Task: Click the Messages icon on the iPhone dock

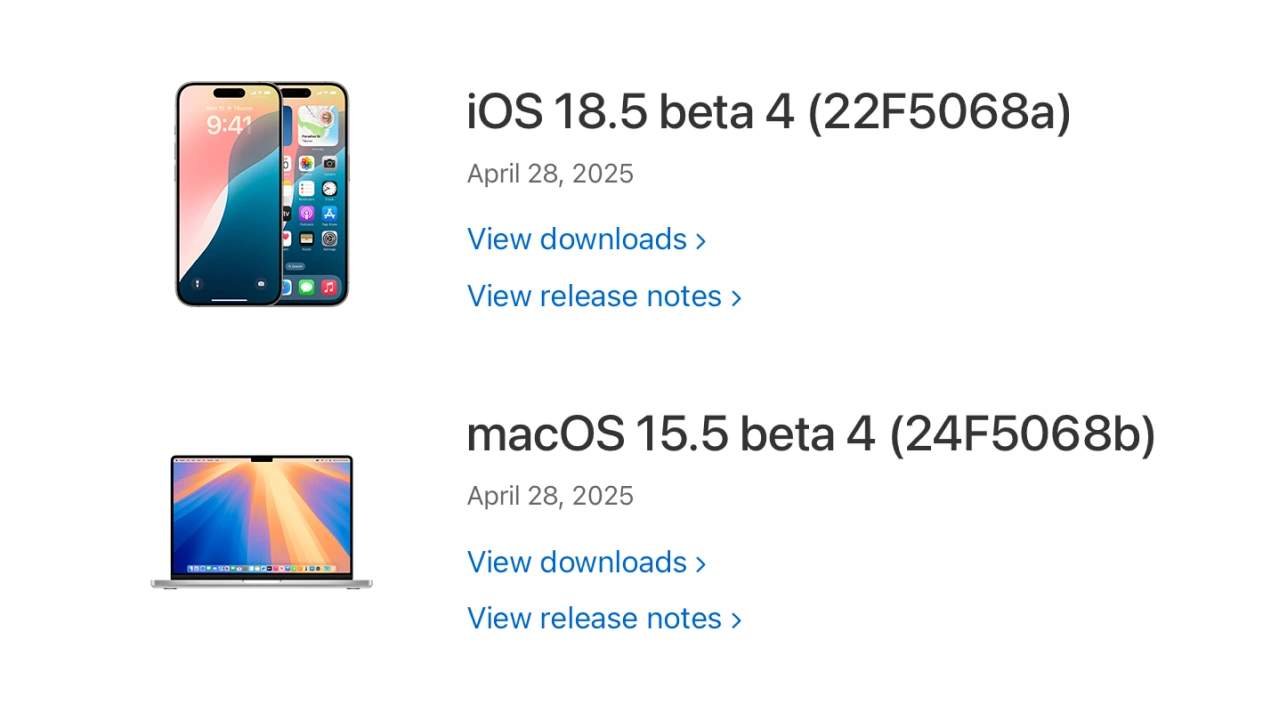Action: coord(306,288)
